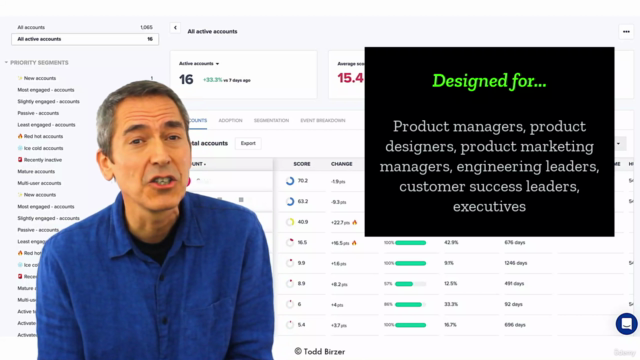This screenshot has height=360, width=640.
Task: Click the fire icon next to +22.7 pts
Action: click(x=354, y=222)
